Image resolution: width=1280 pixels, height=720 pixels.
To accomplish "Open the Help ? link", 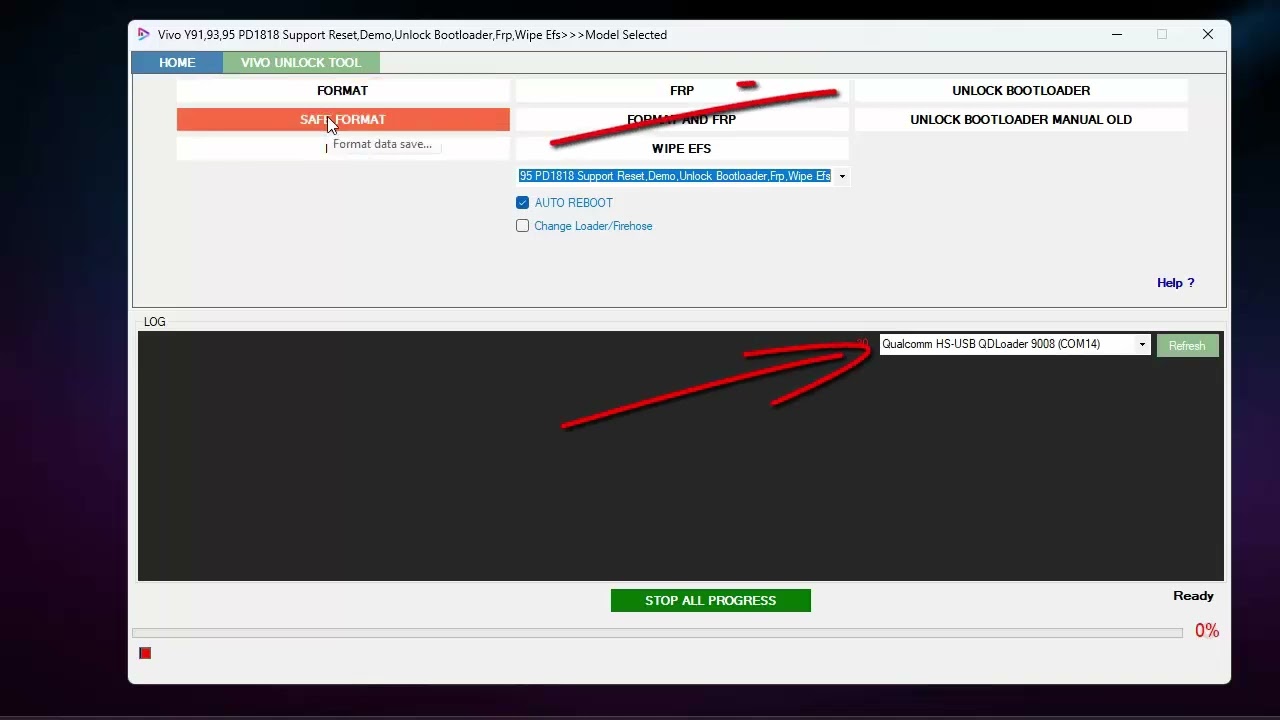I will point(1176,283).
